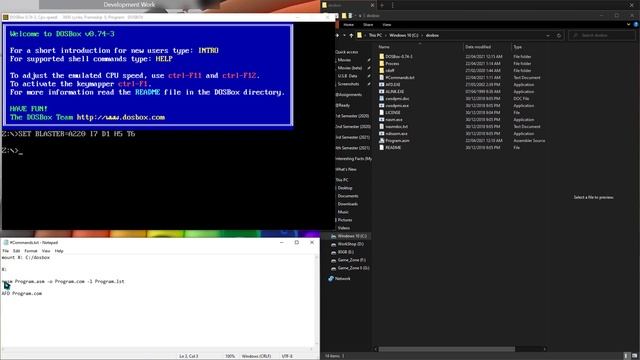Screen dimensions: 640x360
Task: Open Explorer help icon in ribbon
Action: [636, 24]
